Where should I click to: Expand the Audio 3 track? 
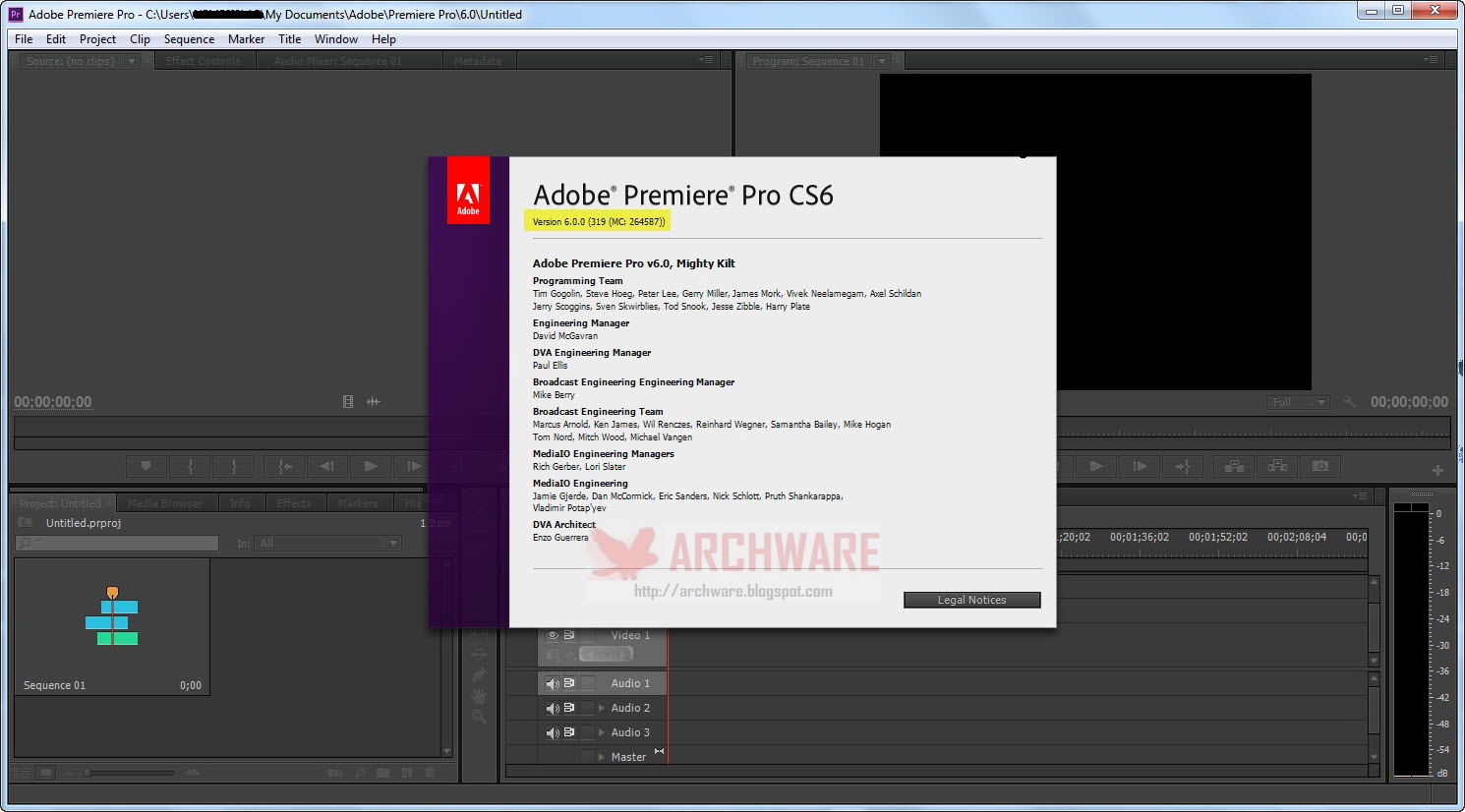tap(602, 732)
